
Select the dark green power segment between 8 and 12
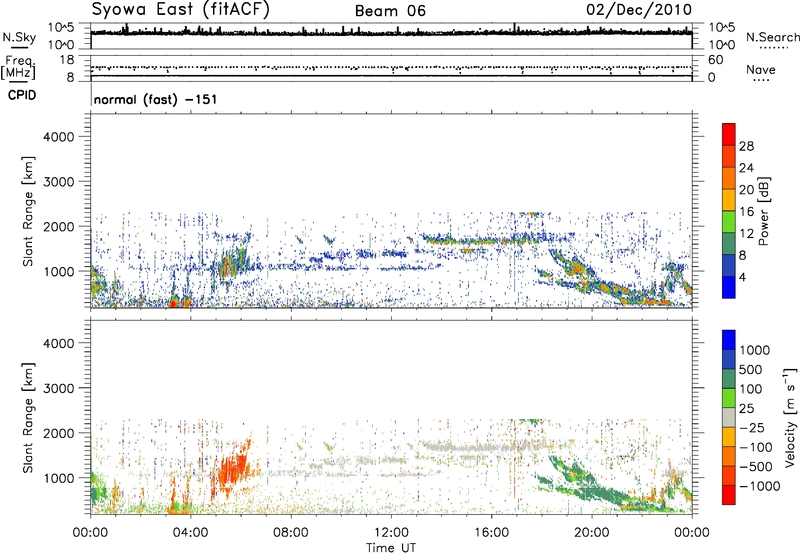(729, 244)
